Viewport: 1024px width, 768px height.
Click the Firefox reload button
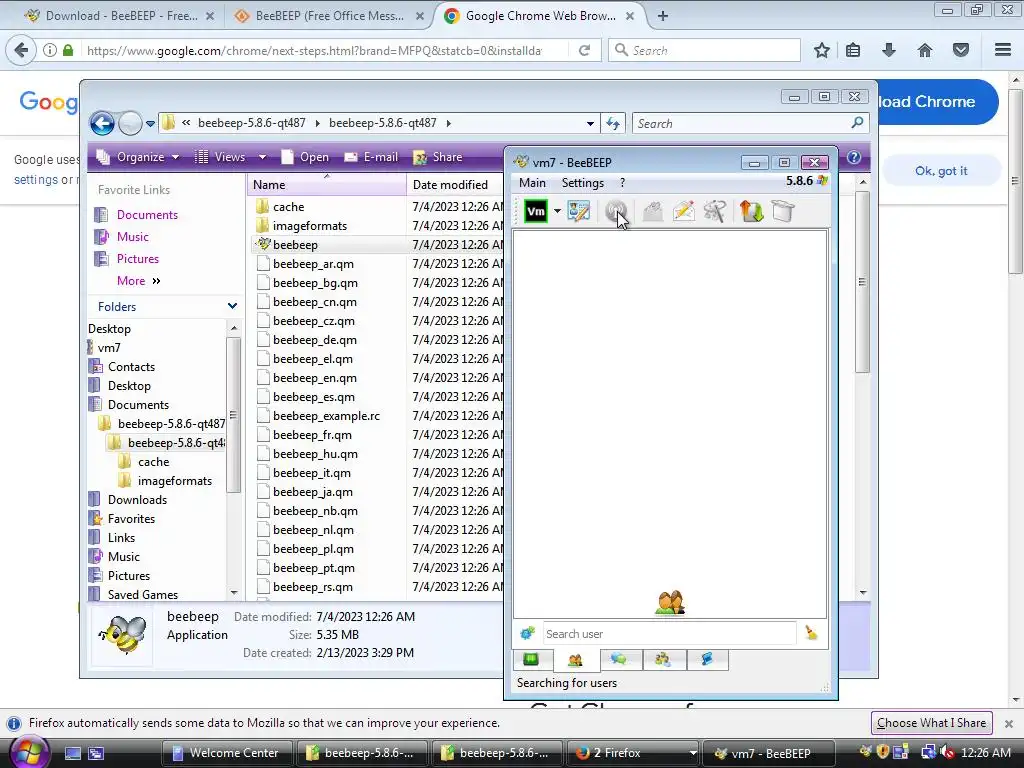point(584,50)
